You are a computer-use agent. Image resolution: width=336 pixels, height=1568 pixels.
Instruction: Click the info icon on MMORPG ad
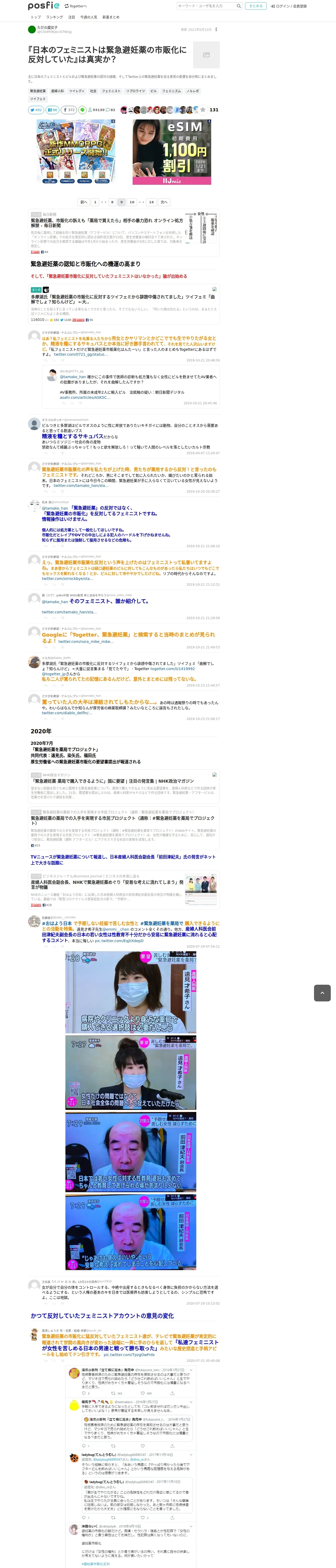click(x=113, y=122)
